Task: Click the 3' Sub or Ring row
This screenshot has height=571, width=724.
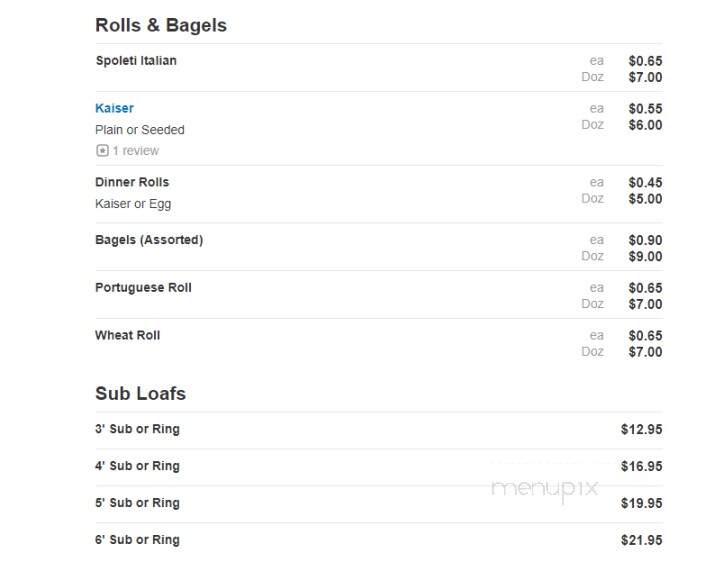Action: (379, 429)
